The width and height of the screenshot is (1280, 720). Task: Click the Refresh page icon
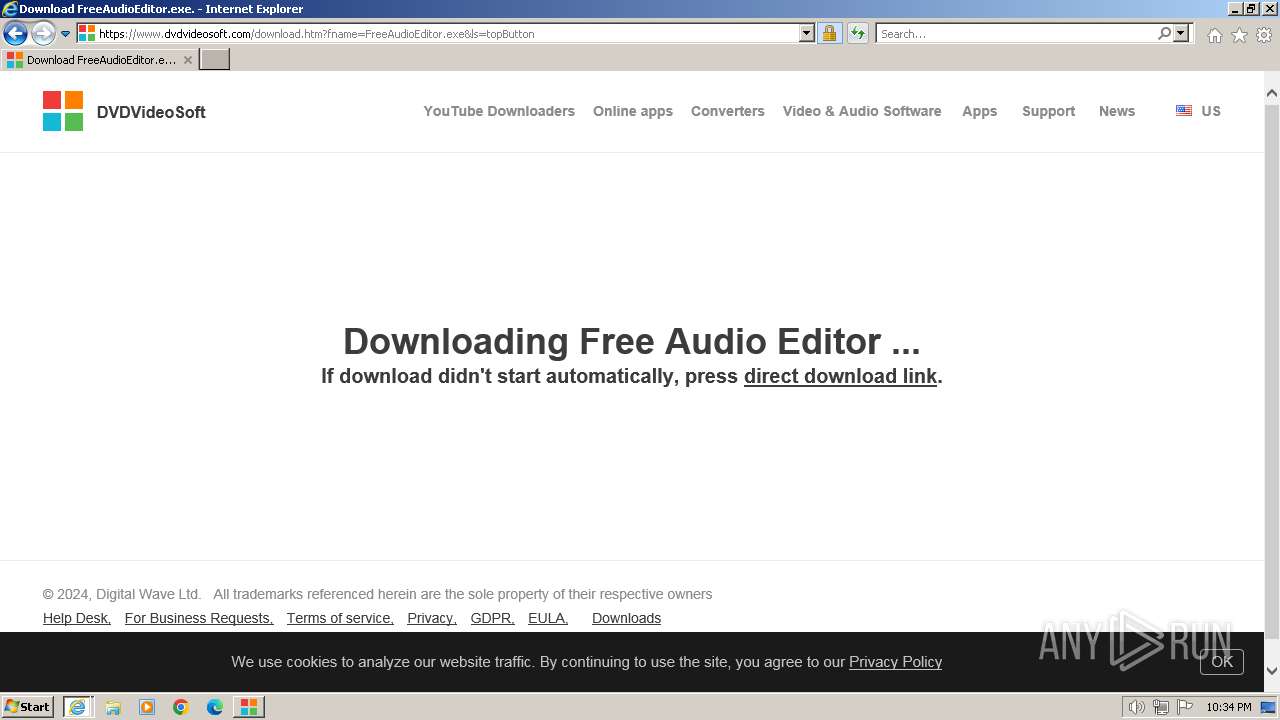[858, 34]
